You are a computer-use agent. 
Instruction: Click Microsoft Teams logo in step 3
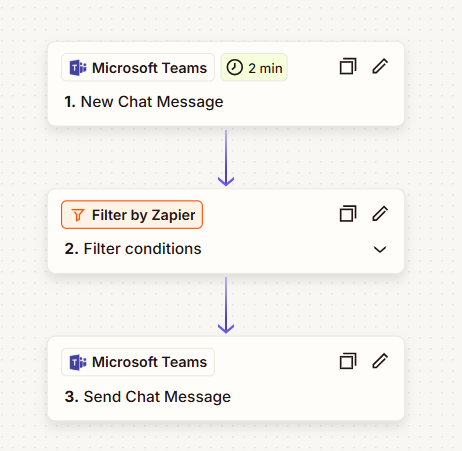point(78,362)
